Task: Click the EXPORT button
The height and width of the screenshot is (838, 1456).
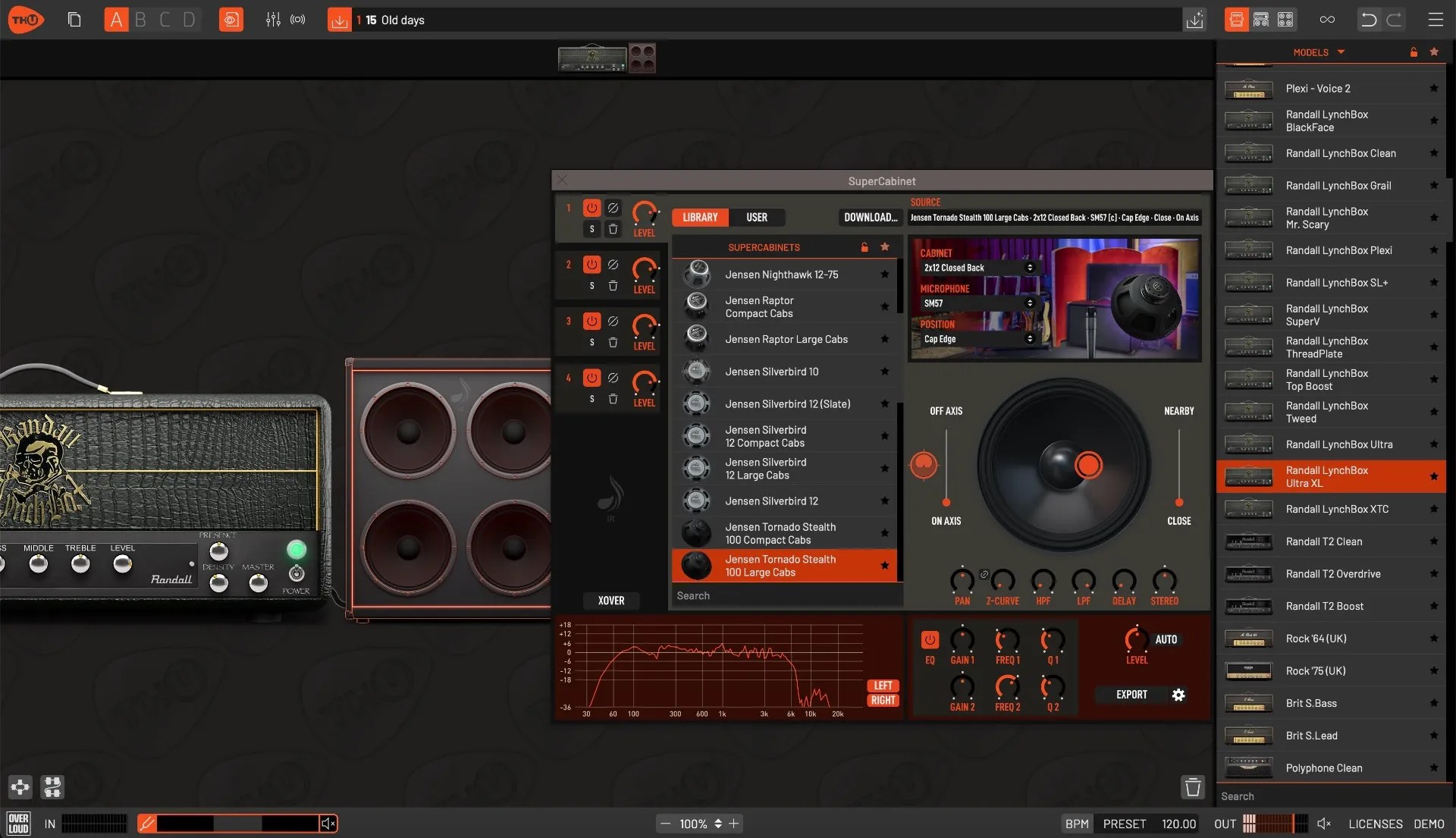Action: [1131, 695]
